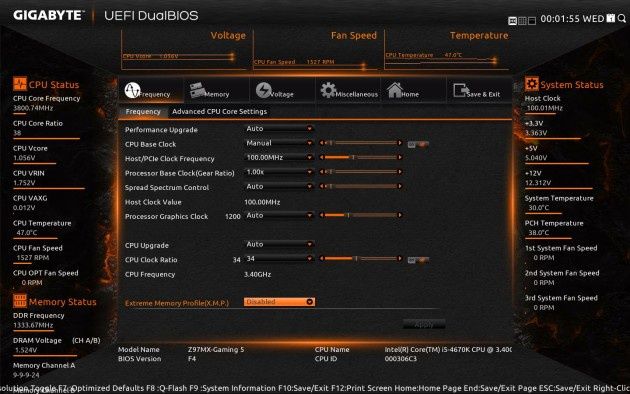
Task: Open the Processor Graphics Clock Auto dropdown
Action: (x=279, y=215)
